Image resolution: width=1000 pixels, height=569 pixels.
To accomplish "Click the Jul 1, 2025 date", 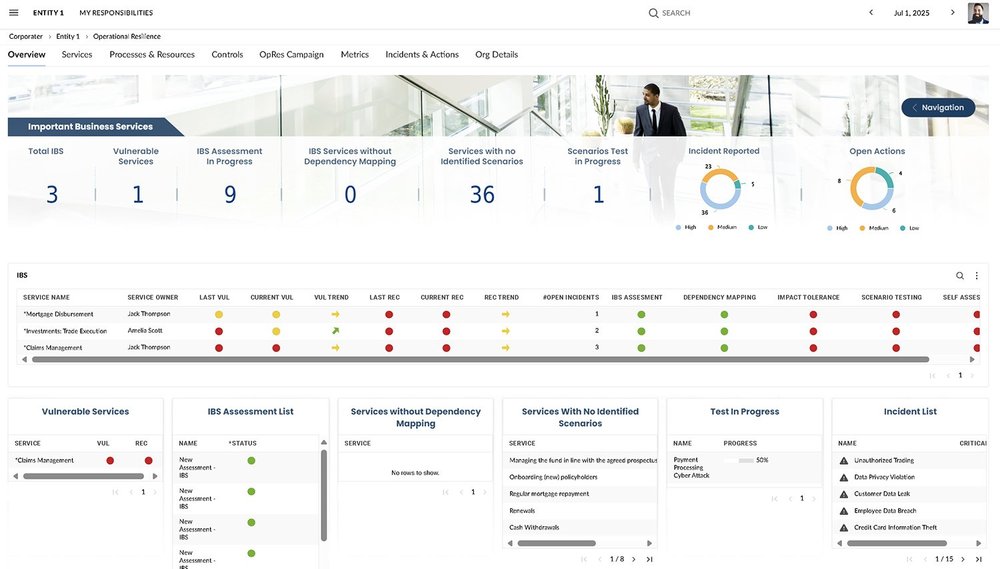I will tap(911, 13).
